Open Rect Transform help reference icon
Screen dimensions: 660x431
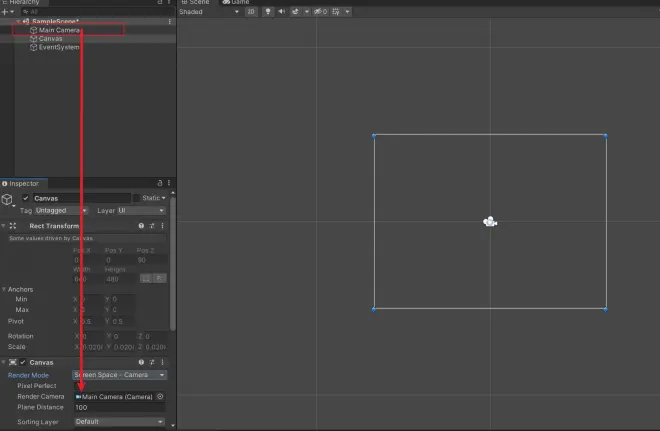click(141, 226)
